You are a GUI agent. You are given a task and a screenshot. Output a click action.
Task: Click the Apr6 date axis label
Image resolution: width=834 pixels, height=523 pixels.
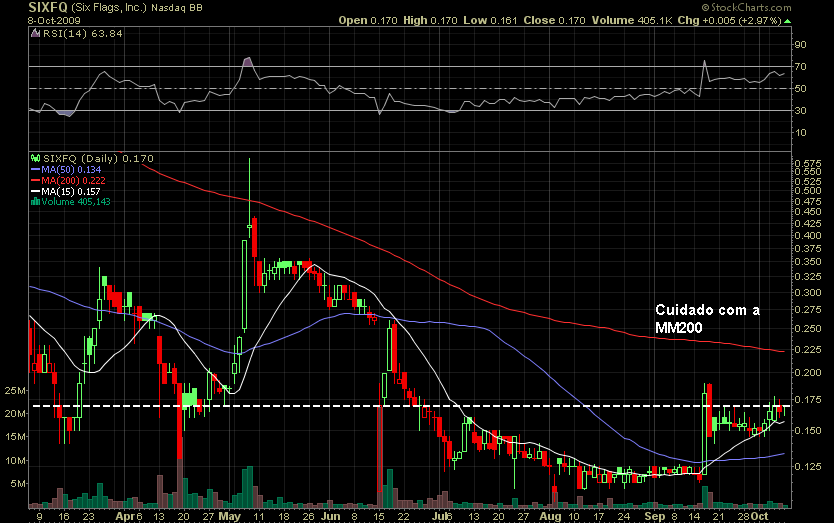pos(129,516)
